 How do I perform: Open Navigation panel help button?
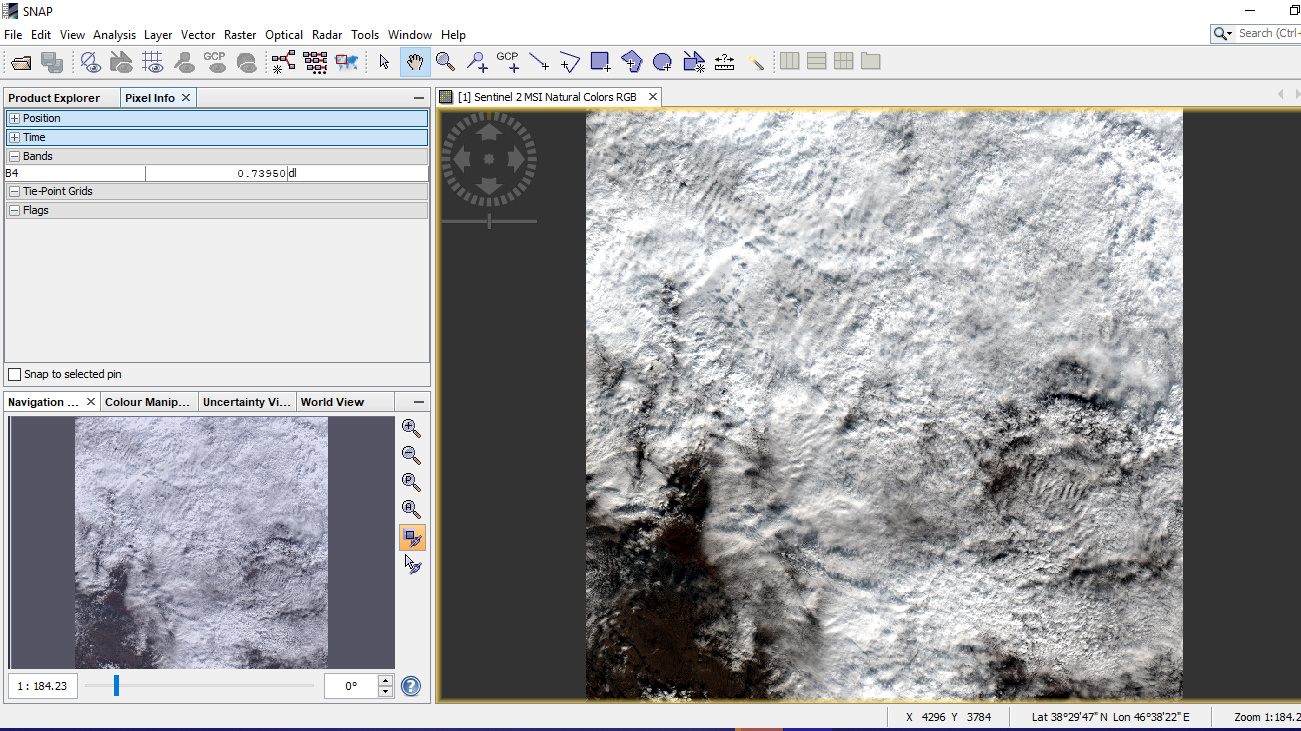click(411, 686)
